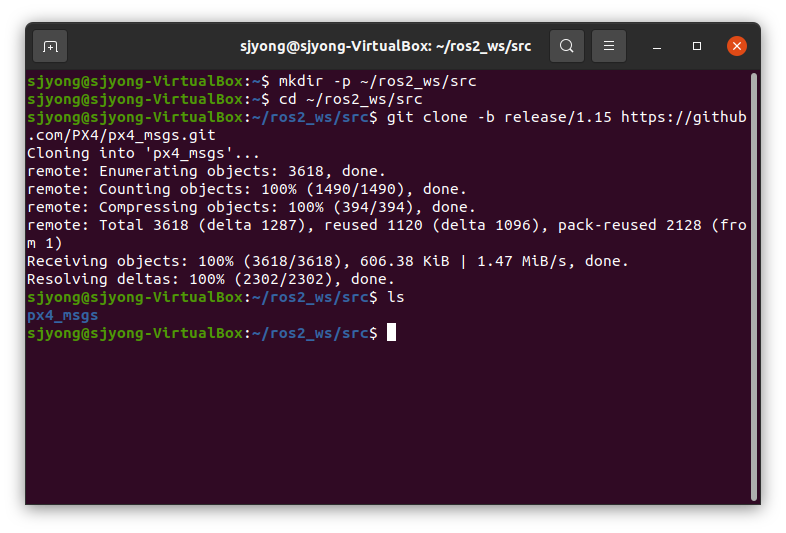
Task: Click the block cursor at the last prompt
Action: point(391,332)
